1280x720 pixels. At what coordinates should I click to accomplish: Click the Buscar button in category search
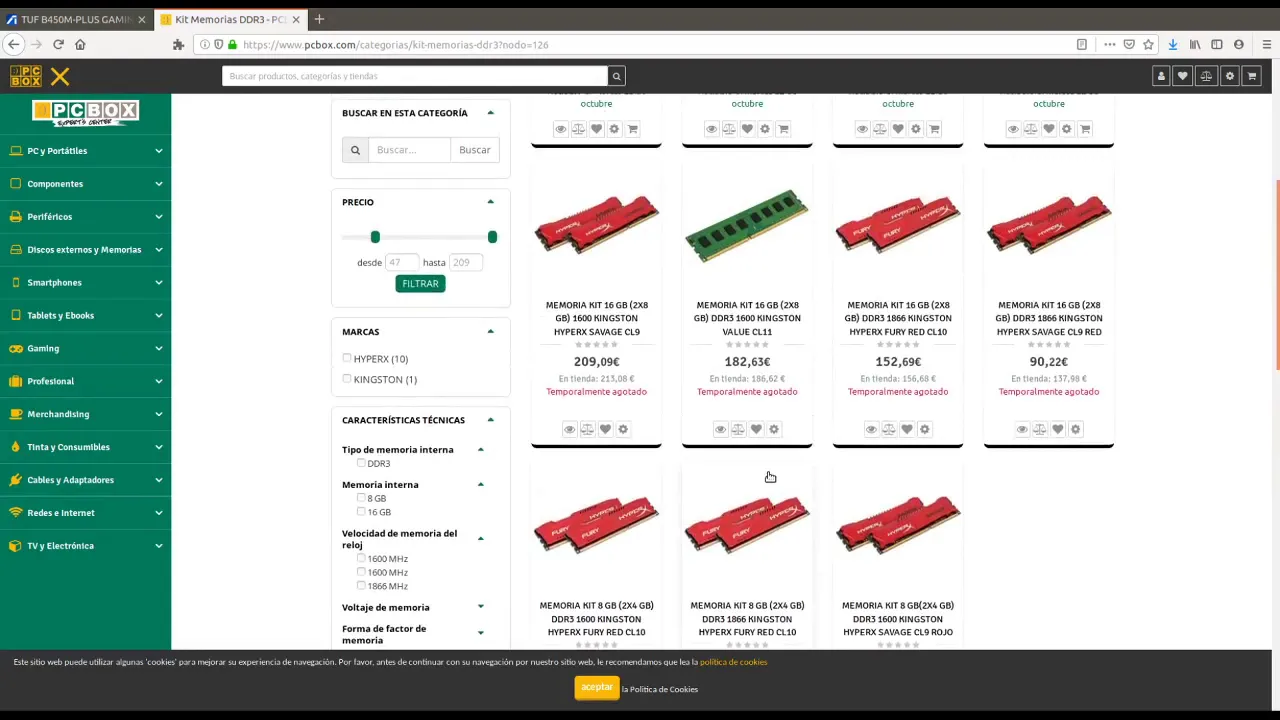click(x=475, y=150)
